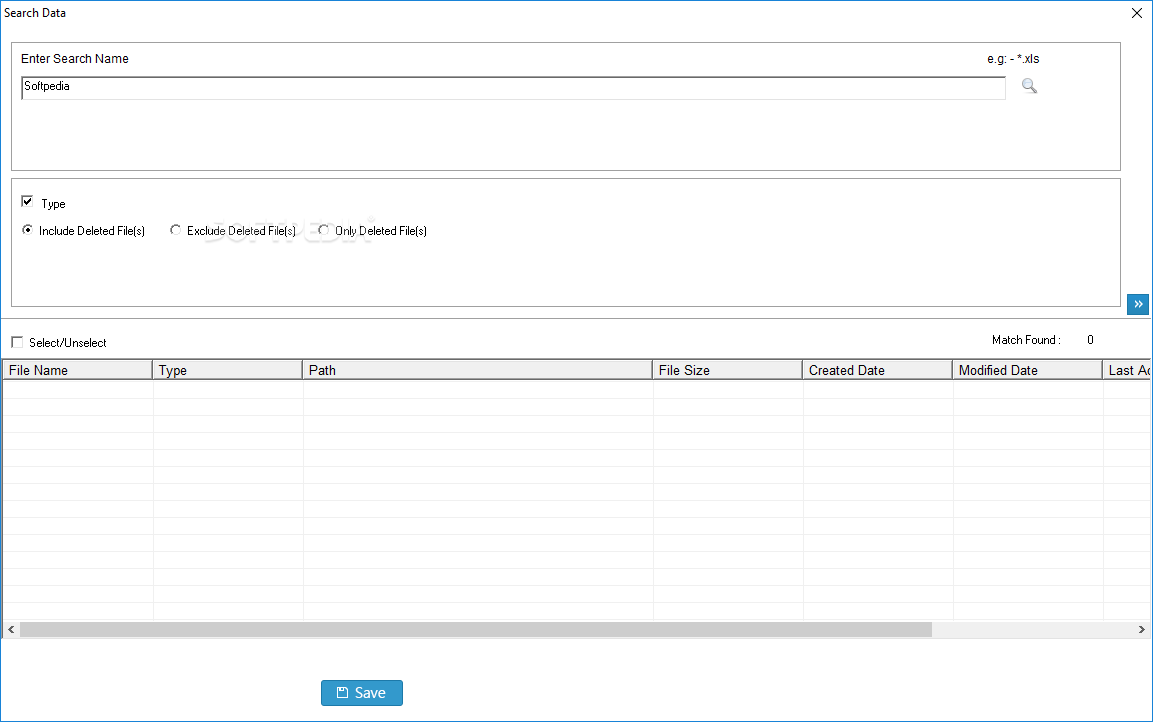Click the scroll left arrow
Viewport: 1153px width, 722px height.
tap(11, 629)
